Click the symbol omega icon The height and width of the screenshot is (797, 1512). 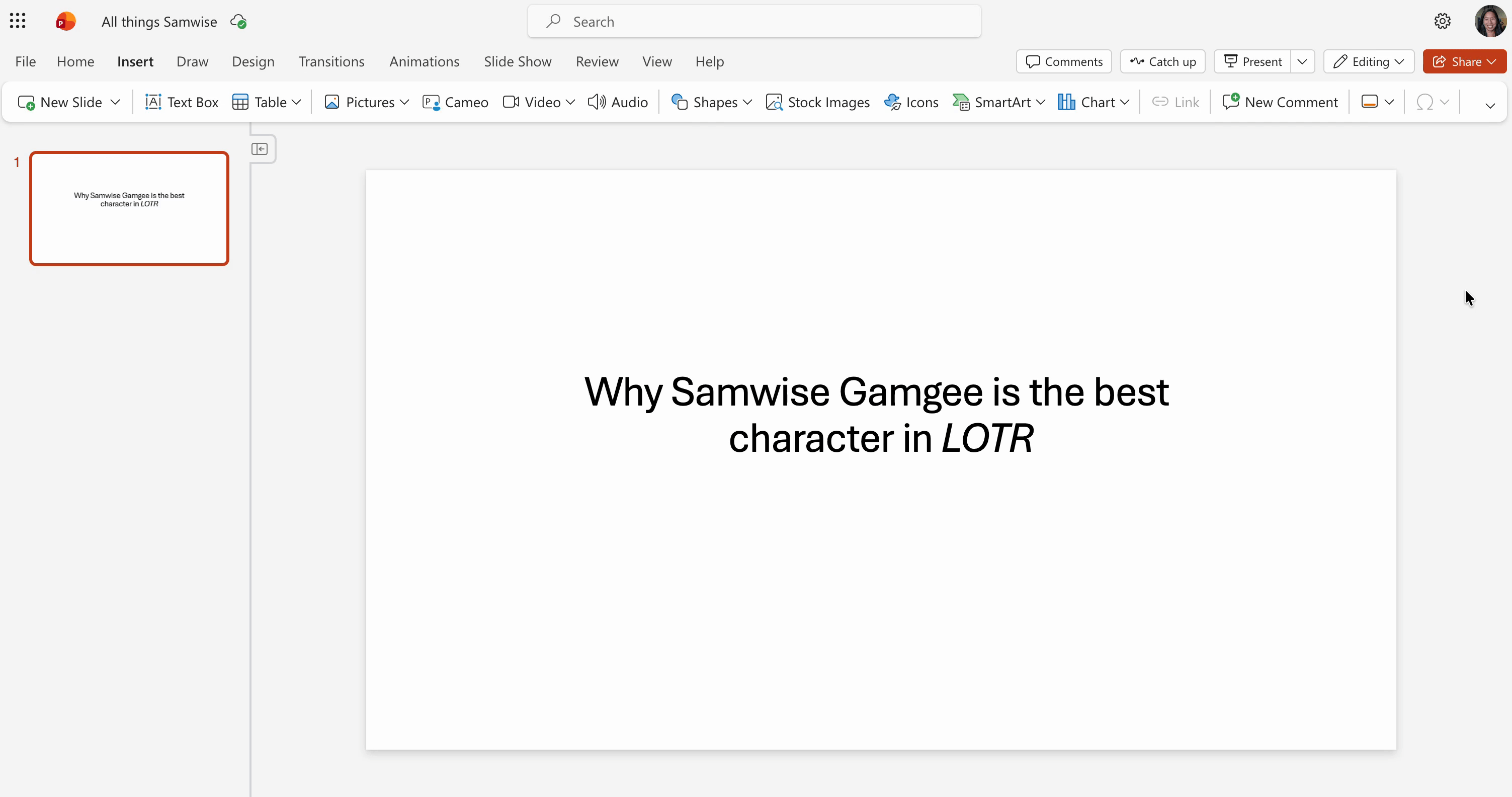tap(1424, 102)
